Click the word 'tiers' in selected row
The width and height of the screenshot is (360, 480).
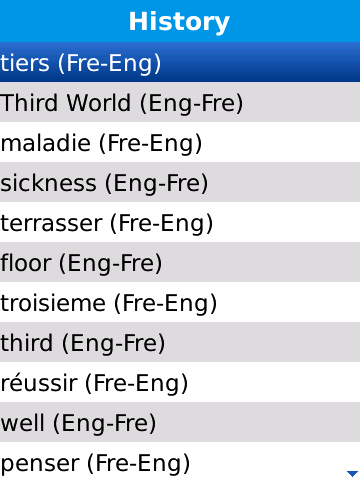pos(25,63)
